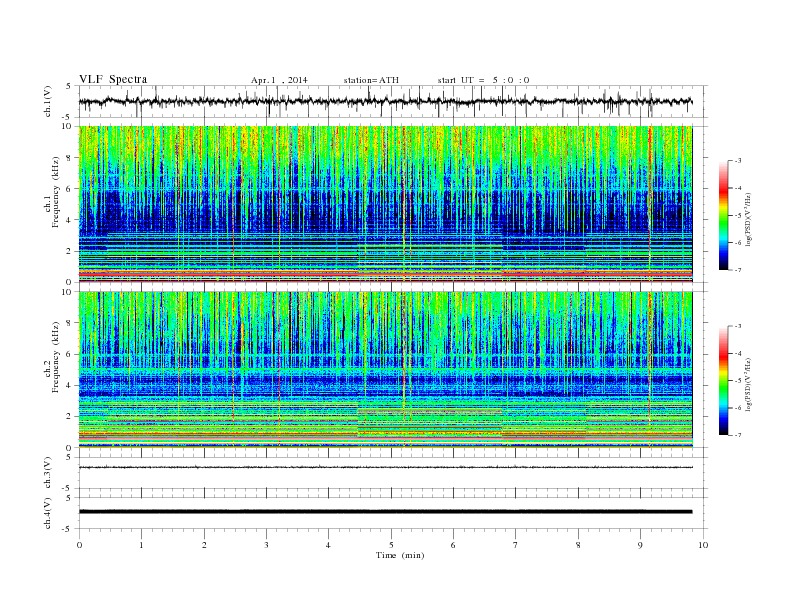Click the "10" tick on the Time axis
The image size is (792, 612).
(x=703, y=545)
